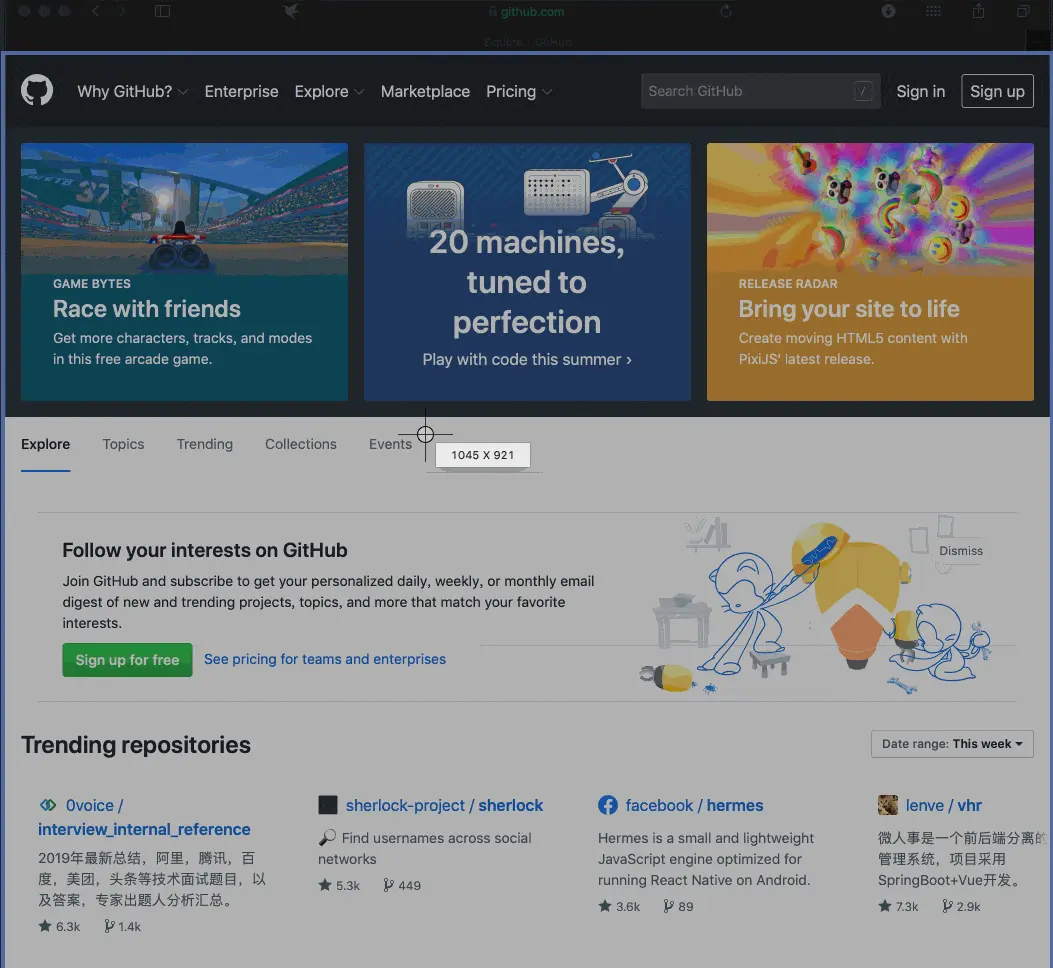Switch to the Topics tab
Screen dimensions: 1053x968
[x=124, y=444]
